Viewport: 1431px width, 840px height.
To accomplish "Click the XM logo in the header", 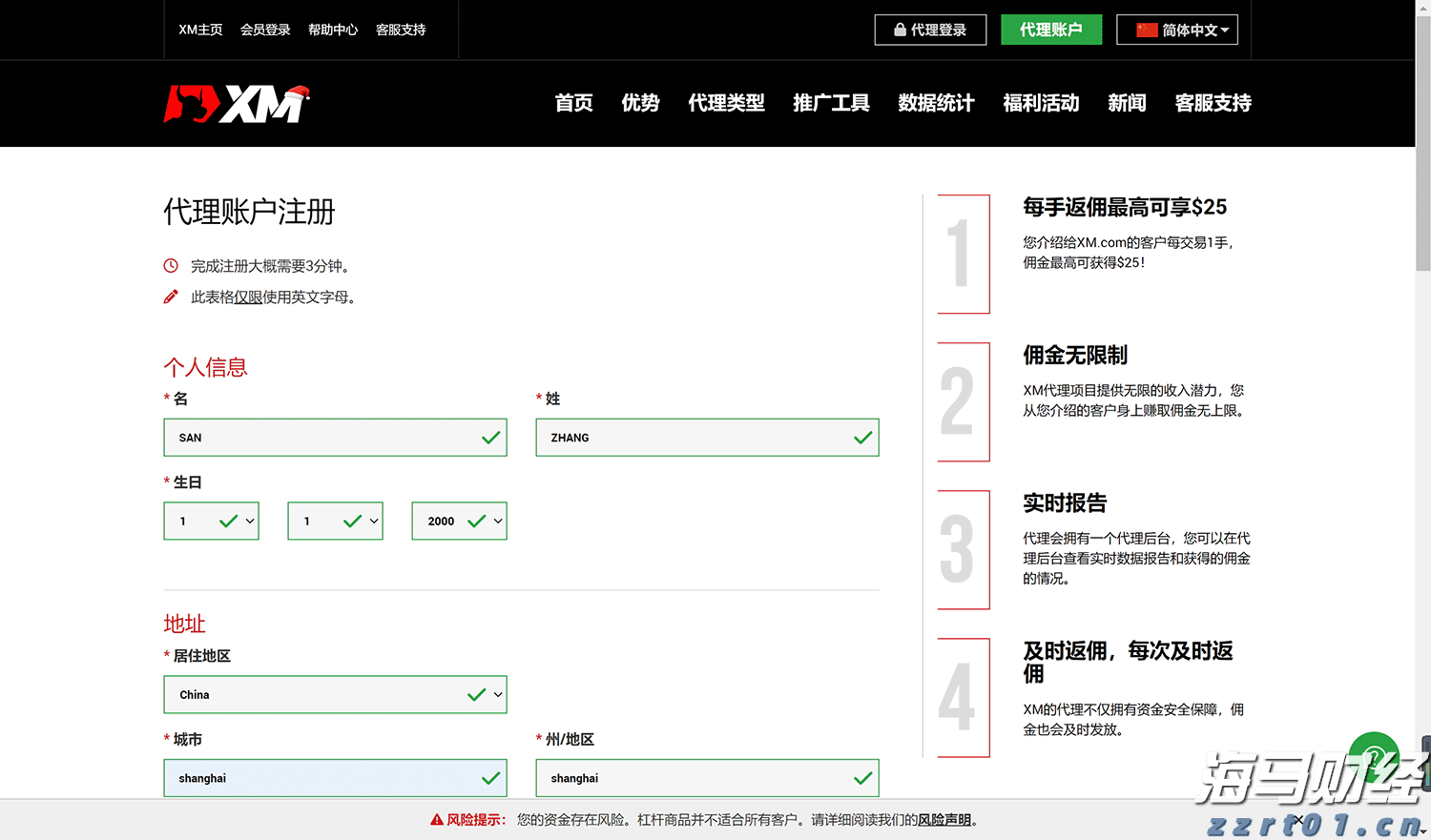I will point(237,103).
